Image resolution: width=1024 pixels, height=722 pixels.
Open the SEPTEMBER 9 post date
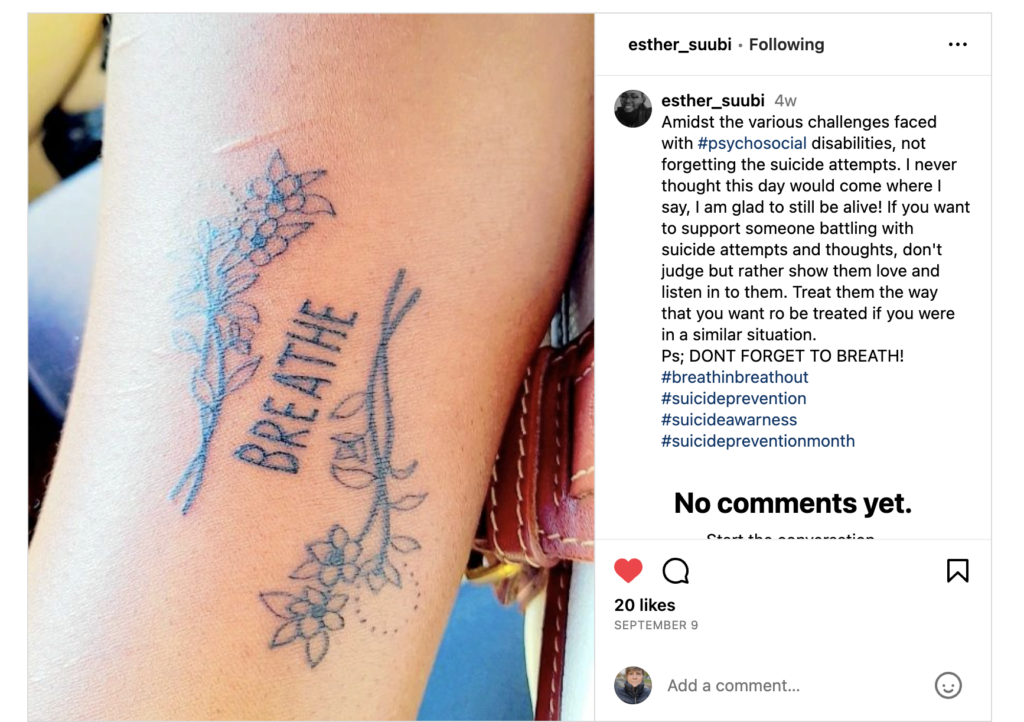coord(656,625)
